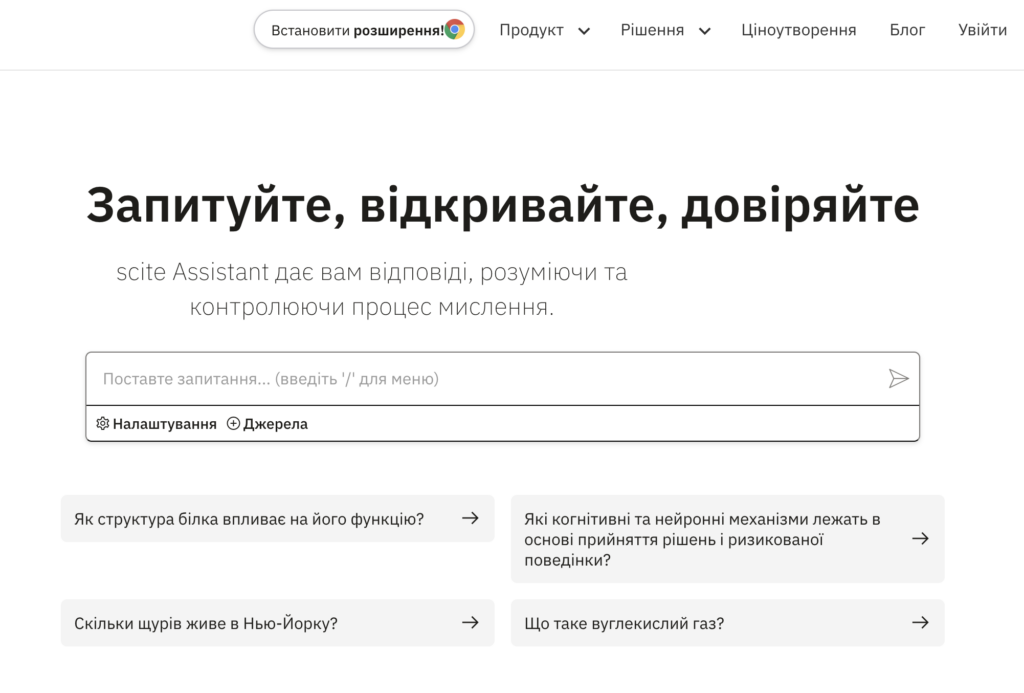The height and width of the screenshot is (693, 1024).
Task: Open the Рішення menu
Action: point(652,30)
